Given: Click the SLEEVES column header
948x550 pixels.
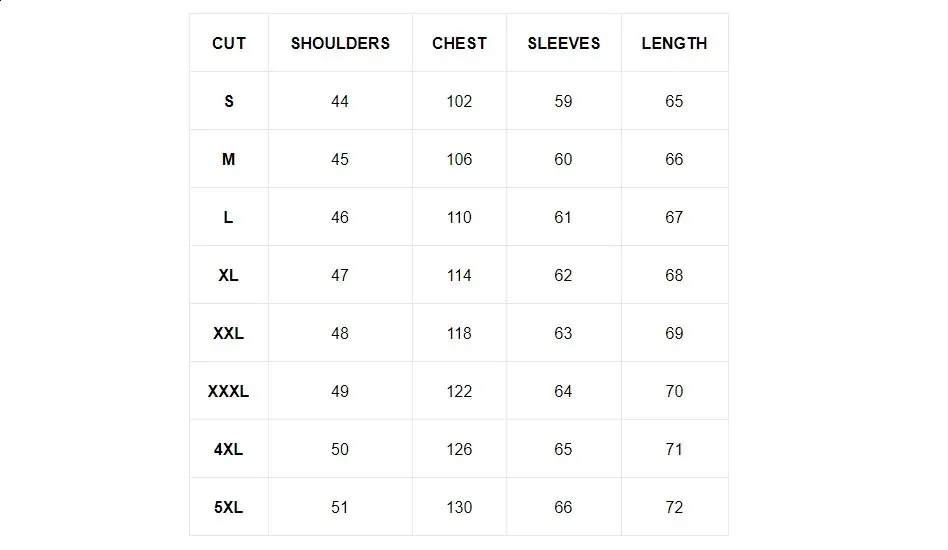Looking at the screenshot, I should click(564, 43).
